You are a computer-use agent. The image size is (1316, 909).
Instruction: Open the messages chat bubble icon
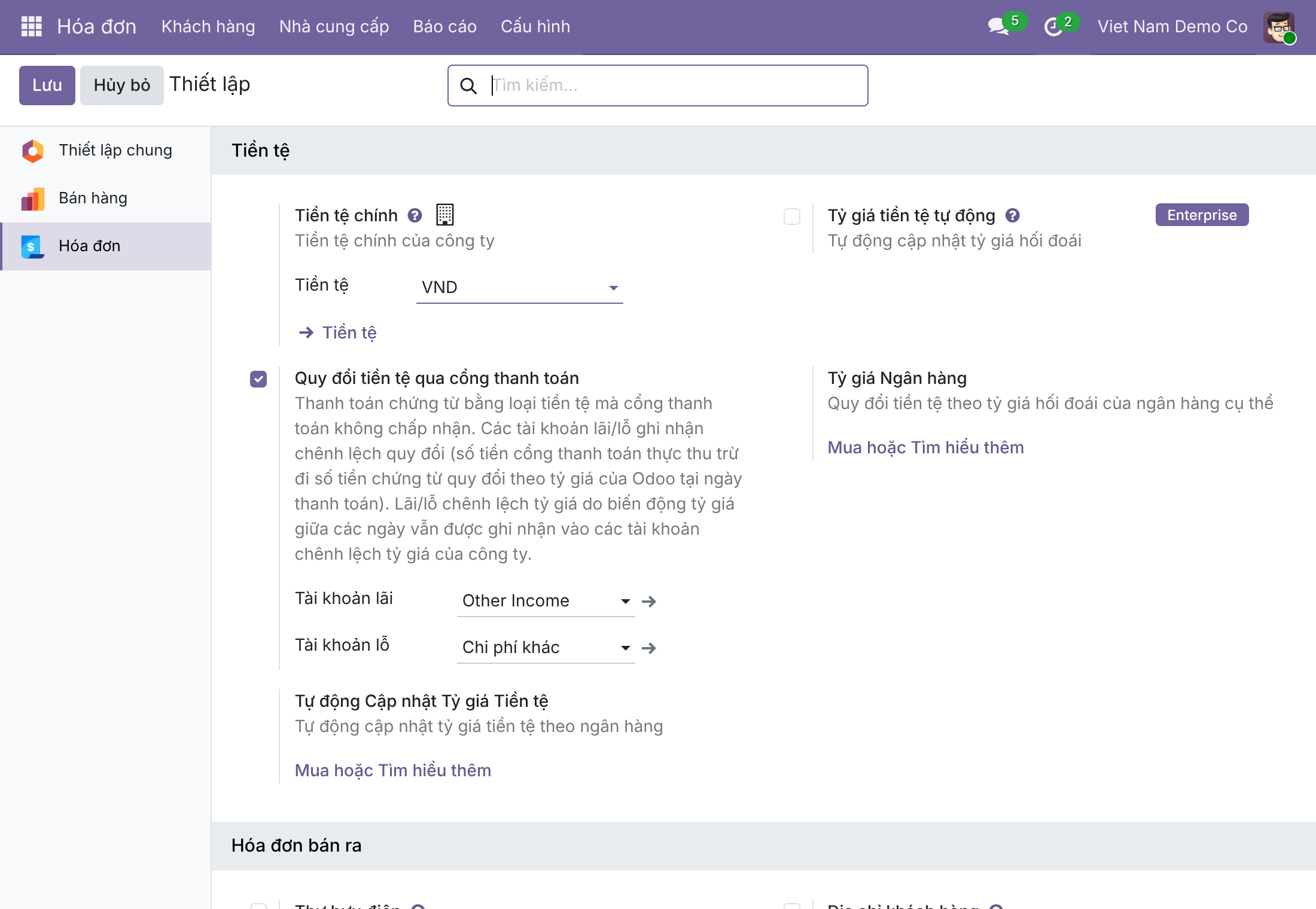click(998, 26)
